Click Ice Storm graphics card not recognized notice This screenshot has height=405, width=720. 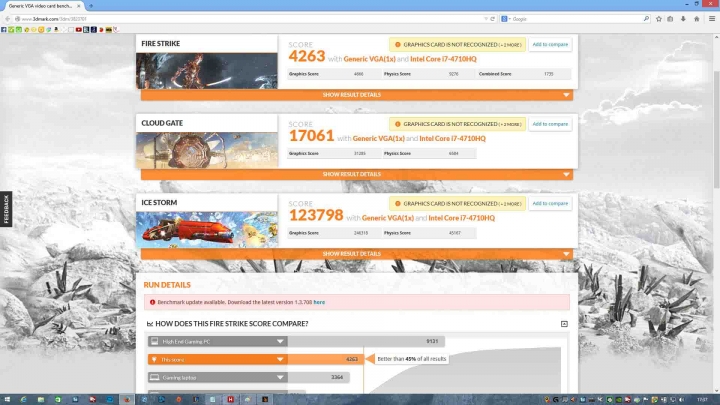457,203
